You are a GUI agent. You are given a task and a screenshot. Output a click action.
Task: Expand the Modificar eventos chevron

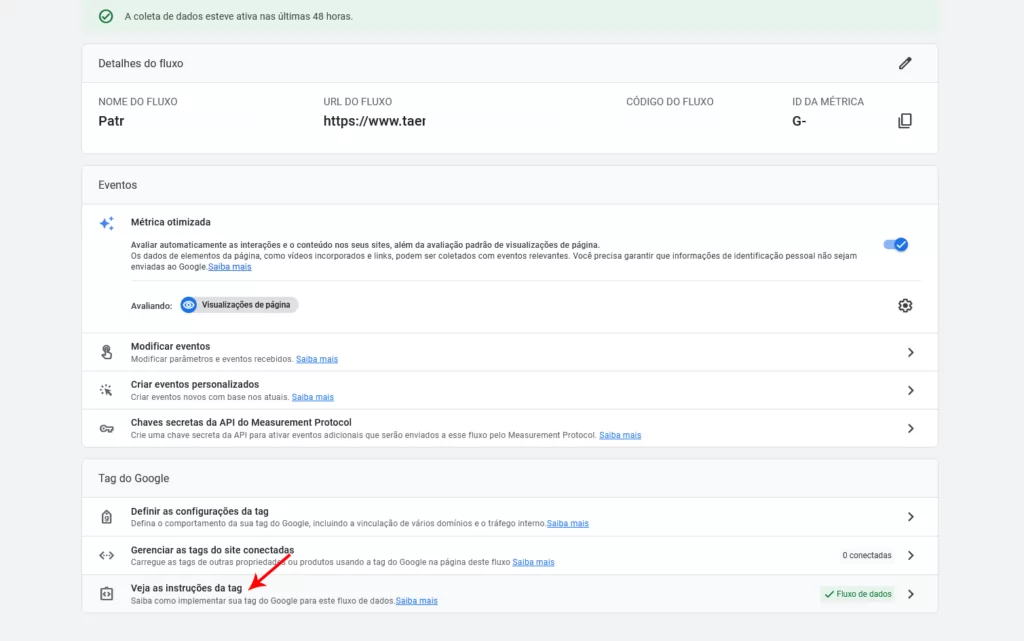point(910,352)
